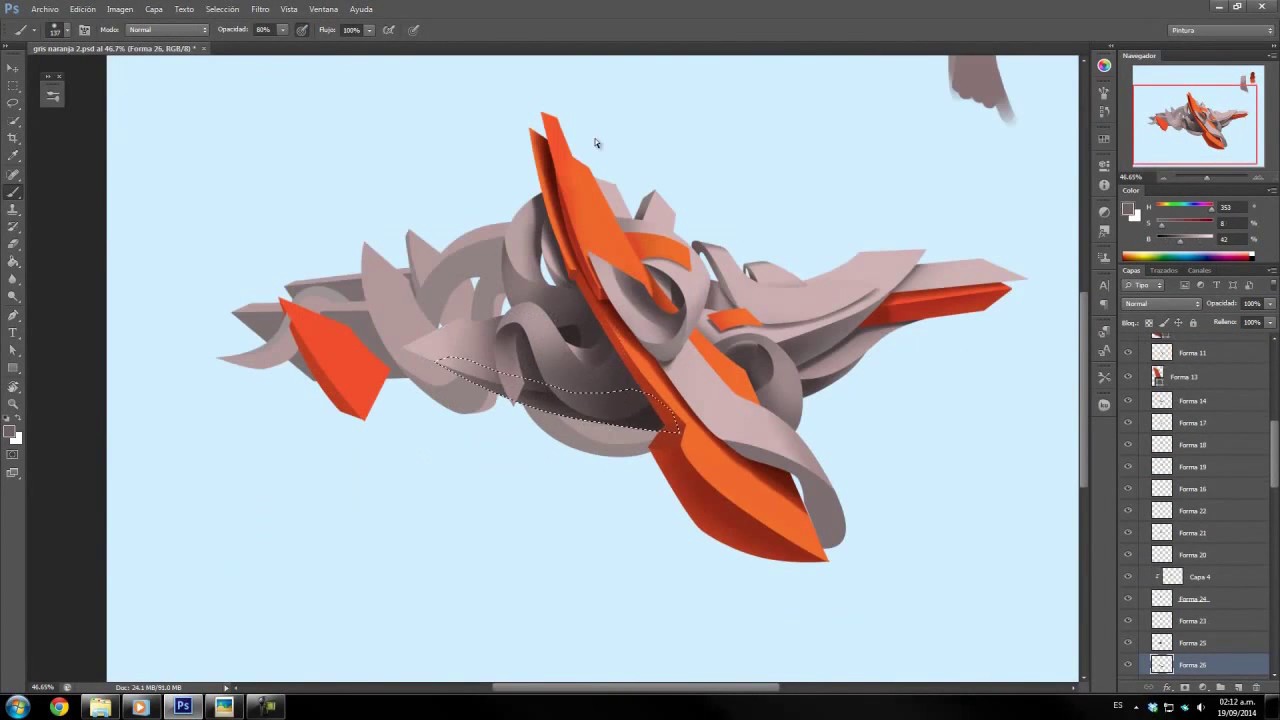Select the Hand tool
The image size is (1280, 720).
point(13,386)
